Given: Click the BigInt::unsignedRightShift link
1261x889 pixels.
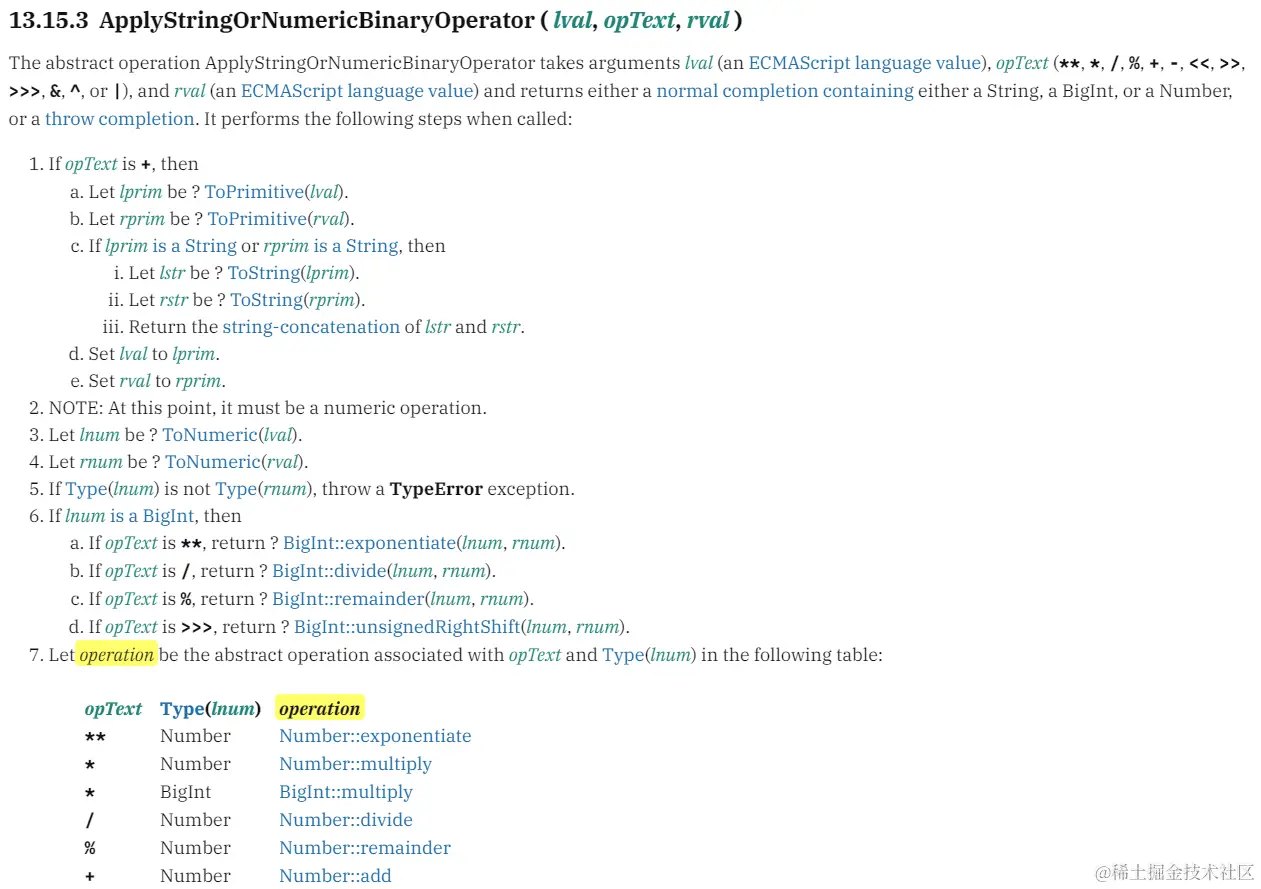Looking at the screenshot, I should tap(407, 627).
